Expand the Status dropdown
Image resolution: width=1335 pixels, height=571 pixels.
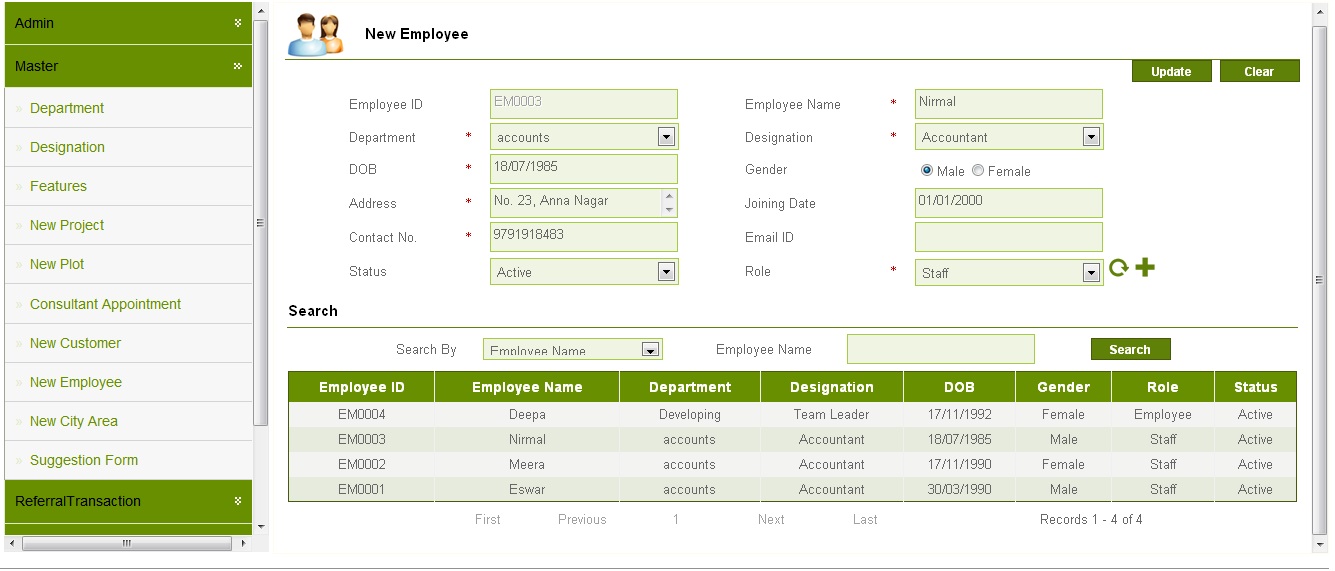click(666, 272)
